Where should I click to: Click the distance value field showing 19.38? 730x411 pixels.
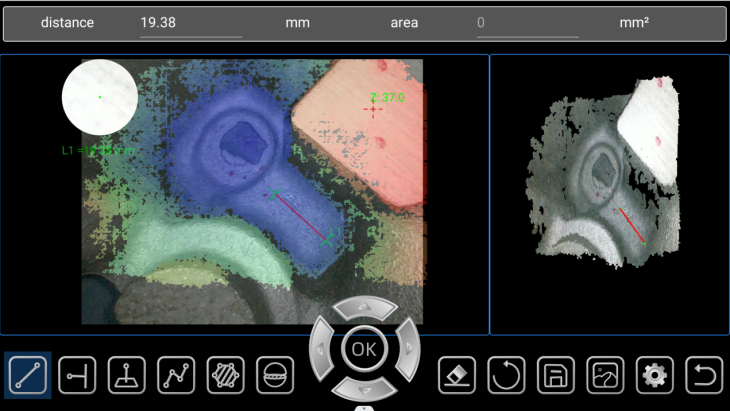(x=190, y=23)
